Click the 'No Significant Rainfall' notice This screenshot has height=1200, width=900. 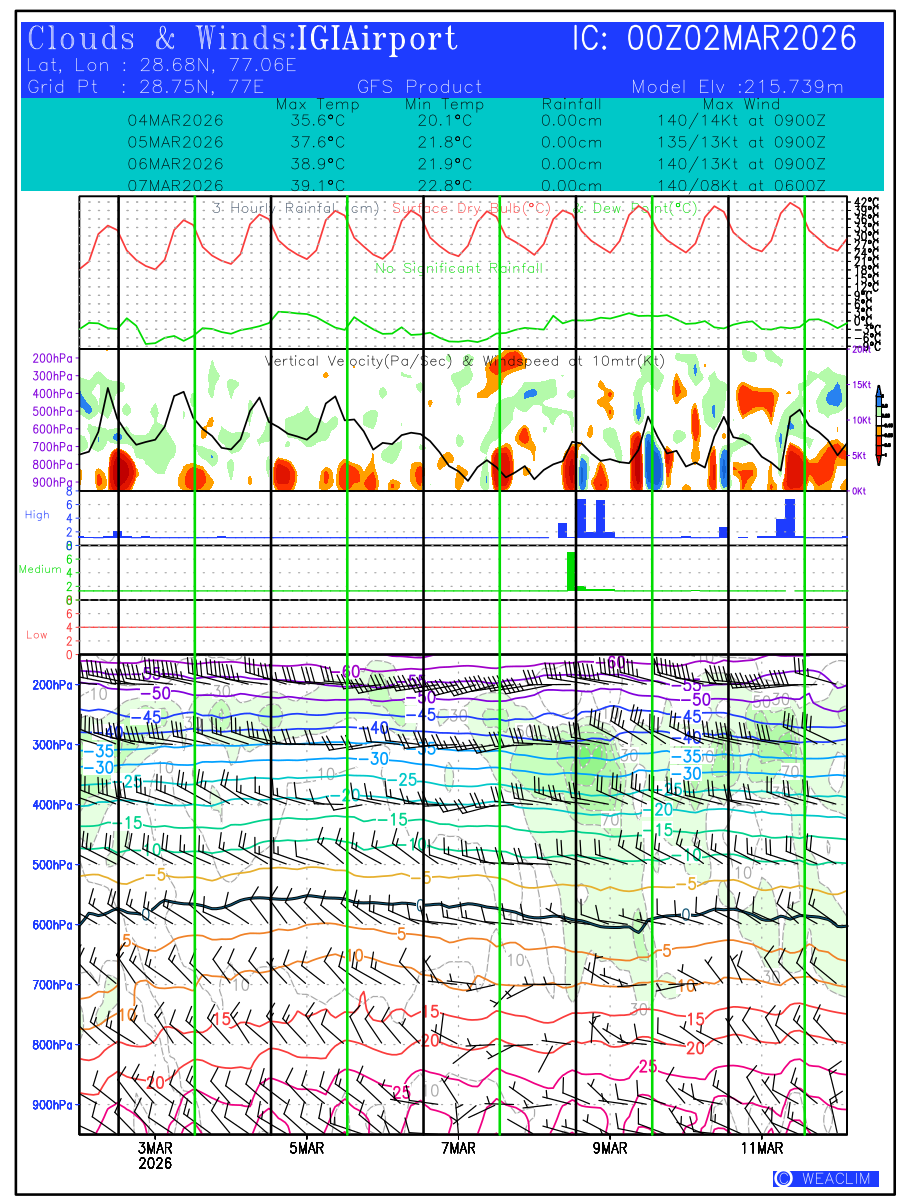[x=459, y=268]
